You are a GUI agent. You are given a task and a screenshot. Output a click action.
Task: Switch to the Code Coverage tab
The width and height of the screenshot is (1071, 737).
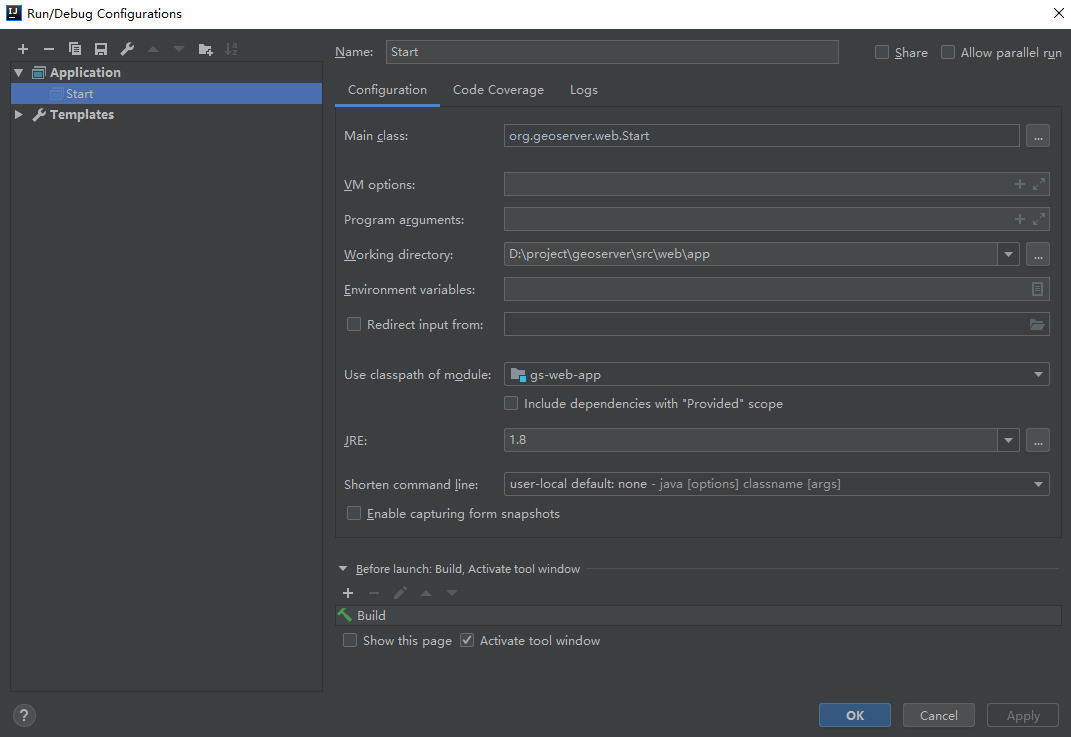(498, 90)
